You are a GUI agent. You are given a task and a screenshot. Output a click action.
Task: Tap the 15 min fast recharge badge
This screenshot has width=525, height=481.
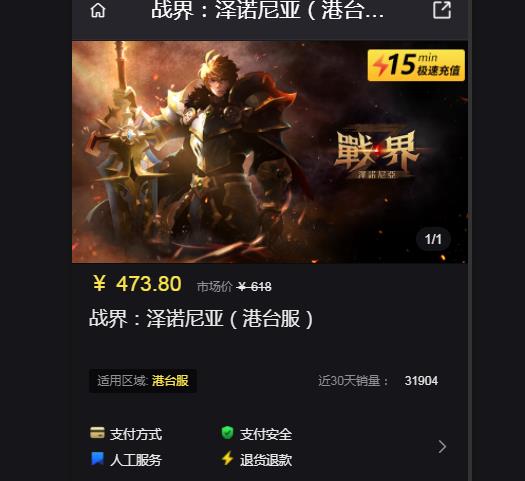click(416, 66)
